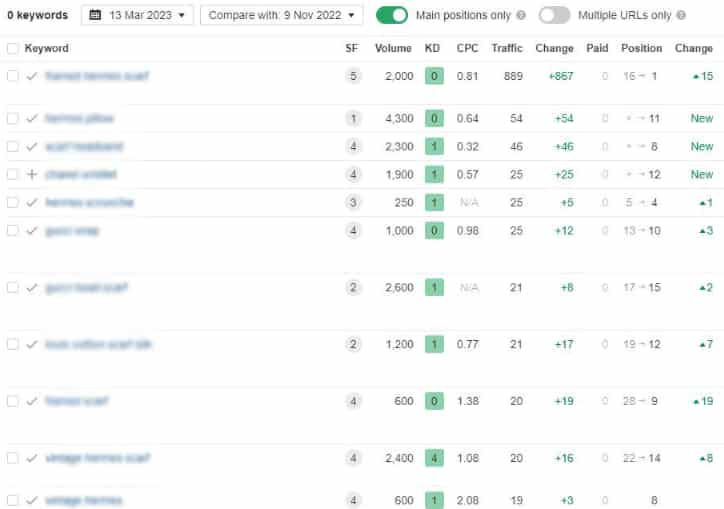The image size is (724, 509).
Task: Click the SF badge showing 5 in first row
Action: [x=353, y=76]
